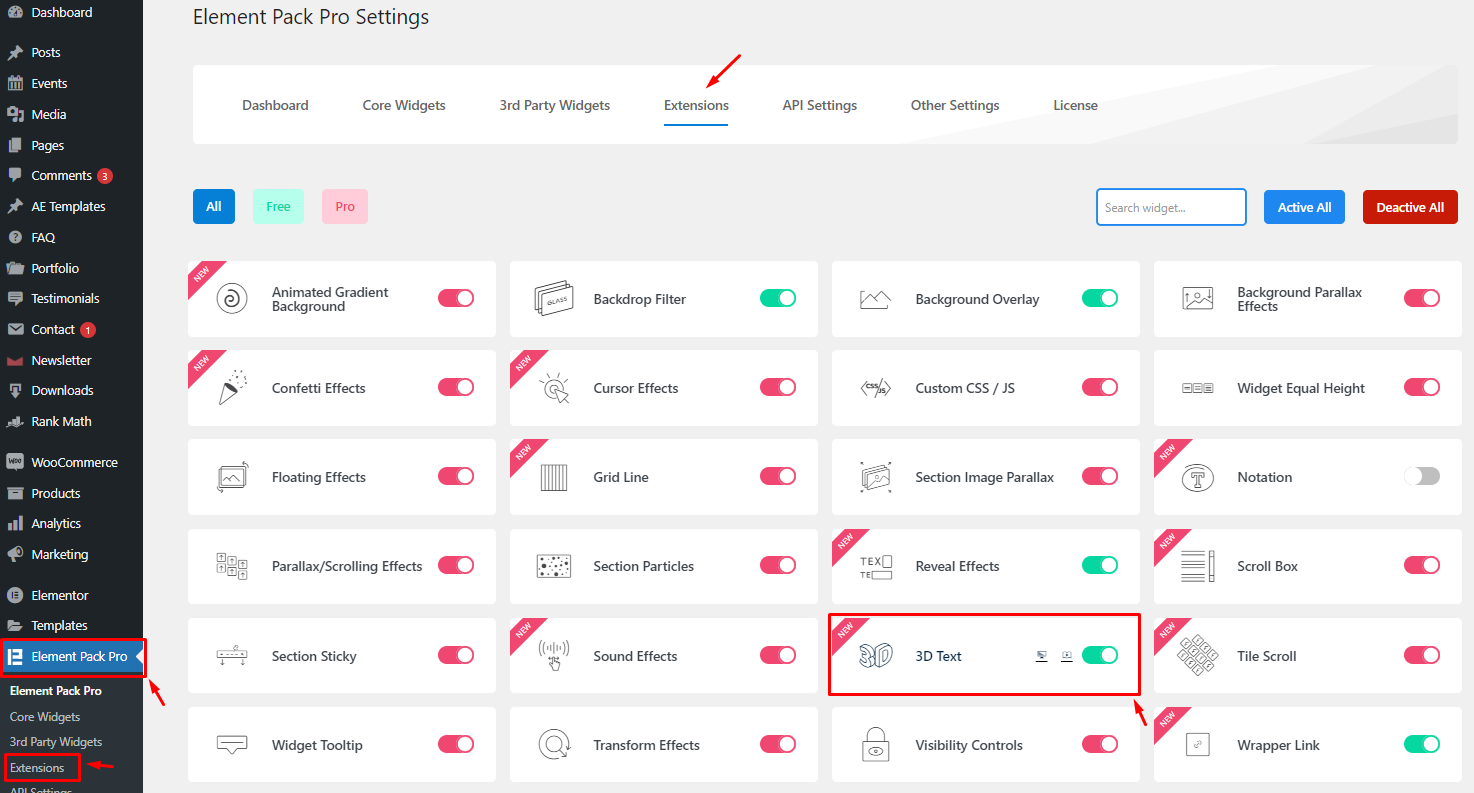Viewport: 1474px width, 793px height.
Task: Turn off the Backdrop Filter switch
Action: pos(777,298)
